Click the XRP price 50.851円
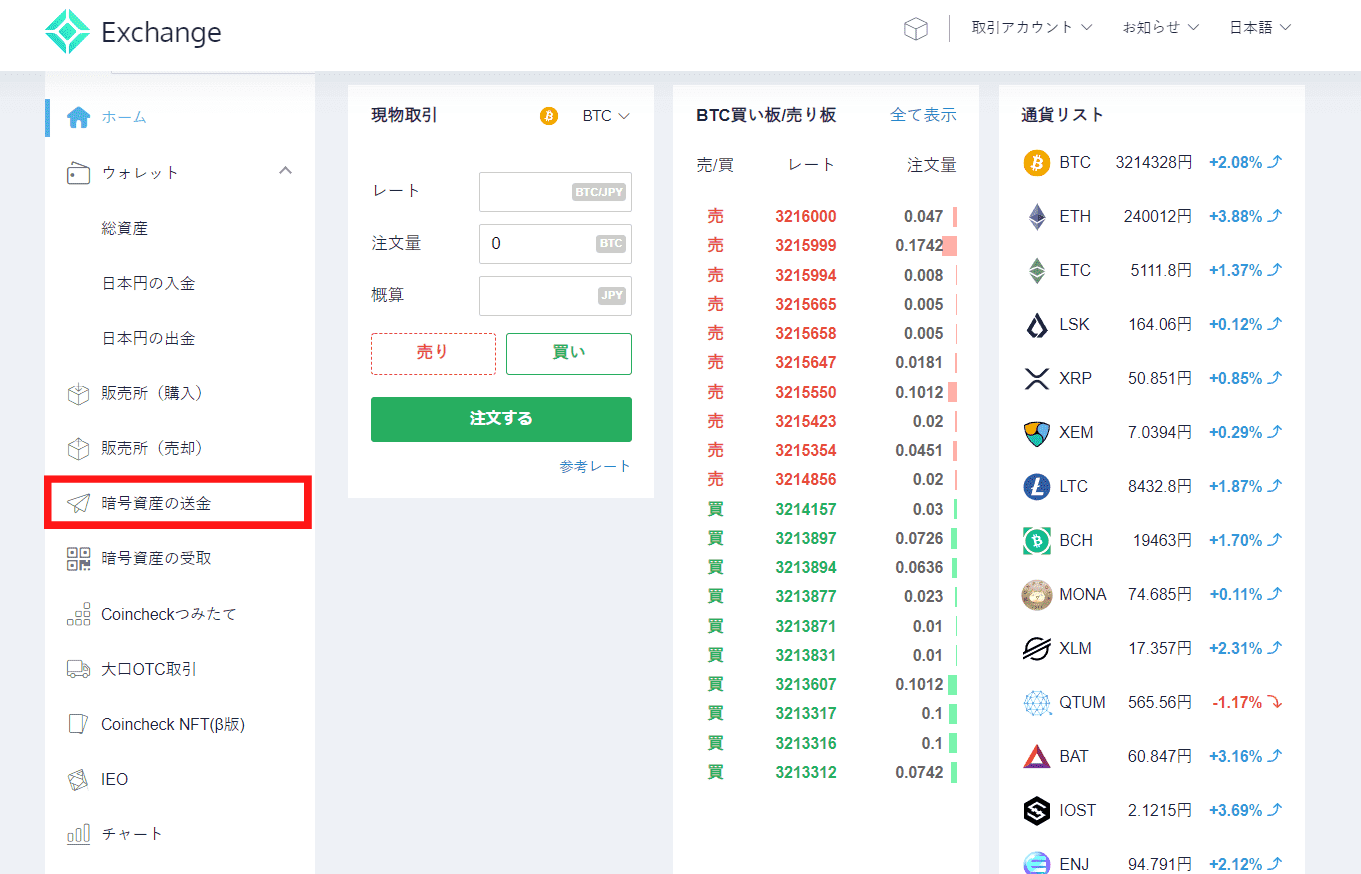Viewport: 1361px width, 874px height. click(1160, 378)
